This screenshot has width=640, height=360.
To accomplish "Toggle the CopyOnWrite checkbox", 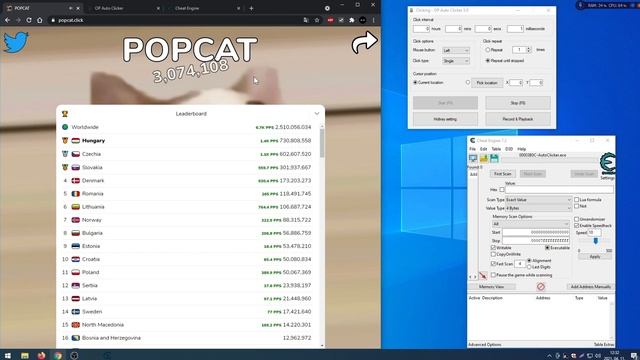I will 493,254.
